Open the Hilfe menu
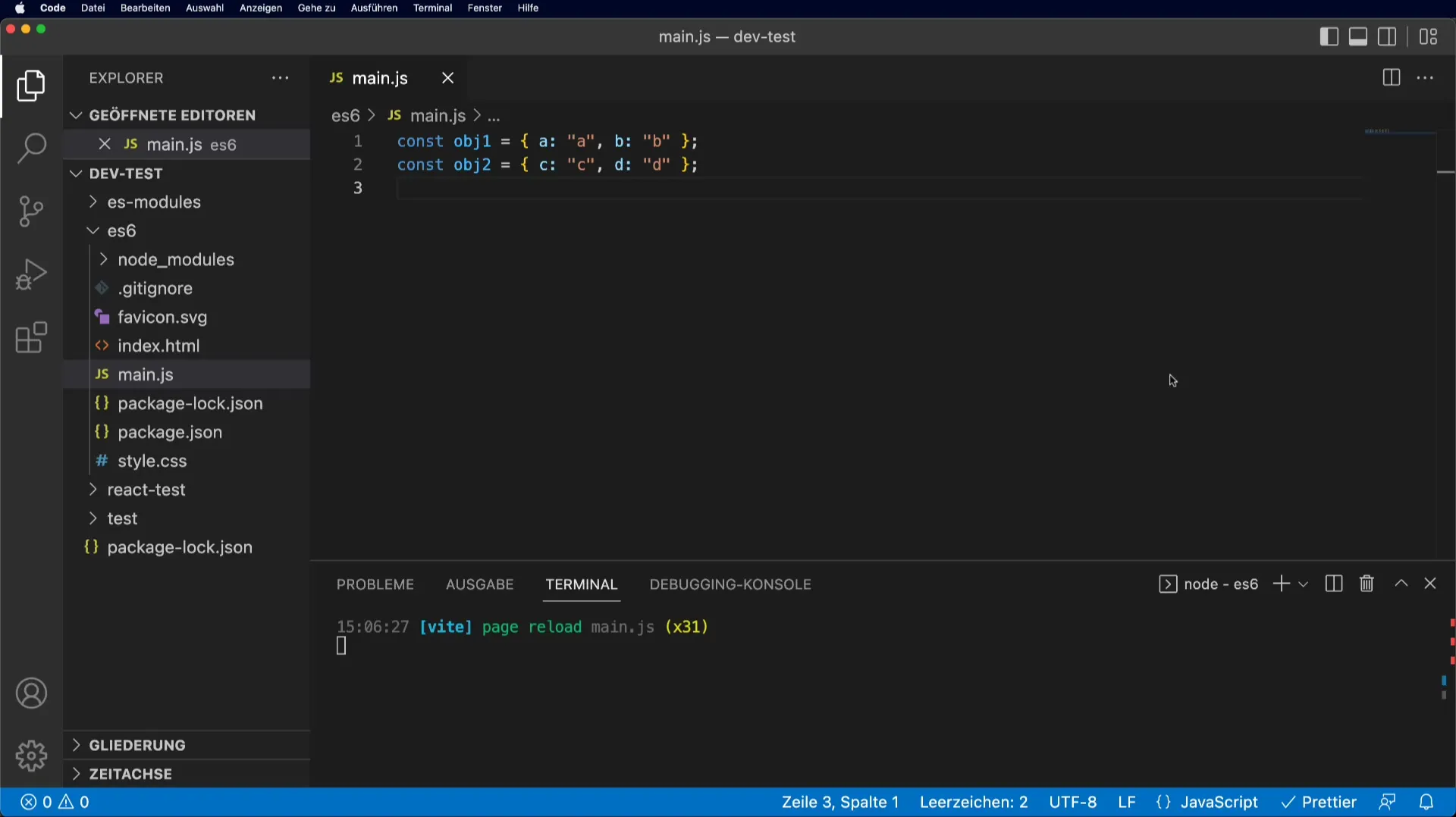This screenshot has height=817, width=1456. coord(528,8)
